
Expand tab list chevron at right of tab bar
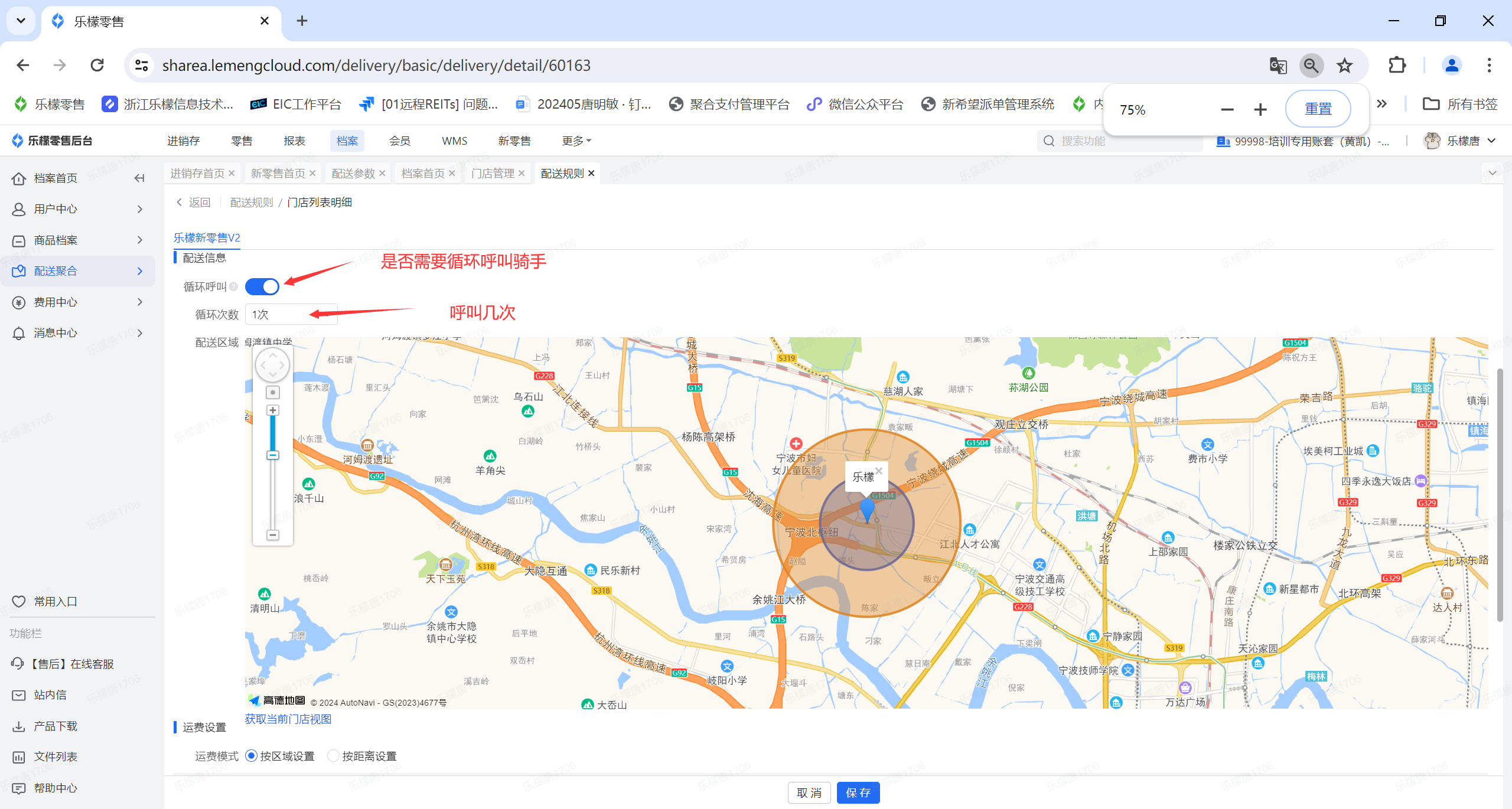tap(1493, 173)
